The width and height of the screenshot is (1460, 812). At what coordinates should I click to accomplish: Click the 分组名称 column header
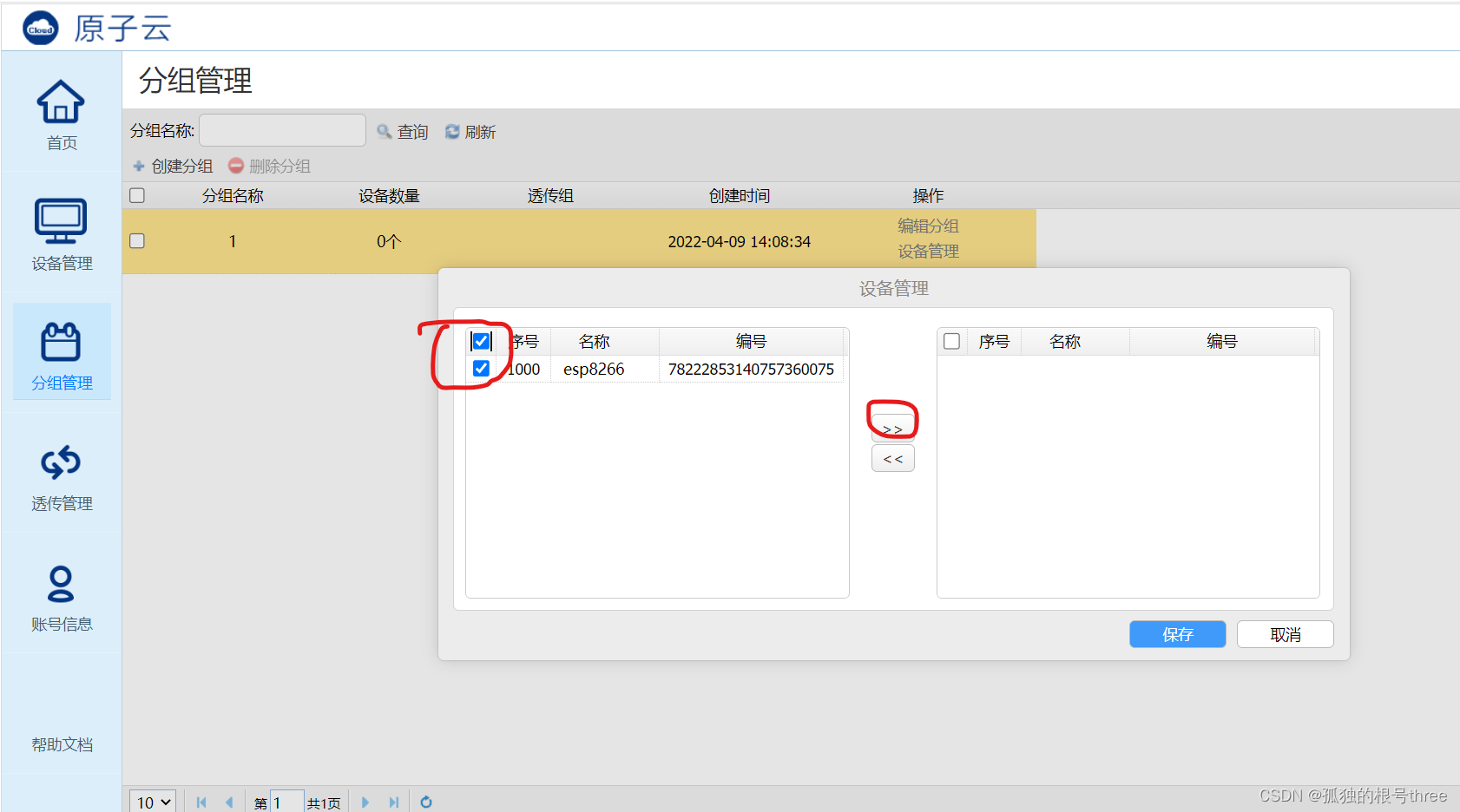233,196
